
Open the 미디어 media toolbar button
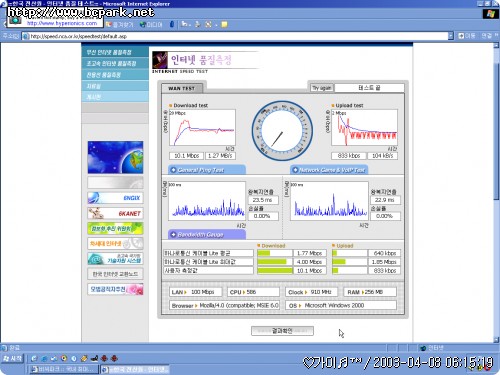[x=151, y=25]
